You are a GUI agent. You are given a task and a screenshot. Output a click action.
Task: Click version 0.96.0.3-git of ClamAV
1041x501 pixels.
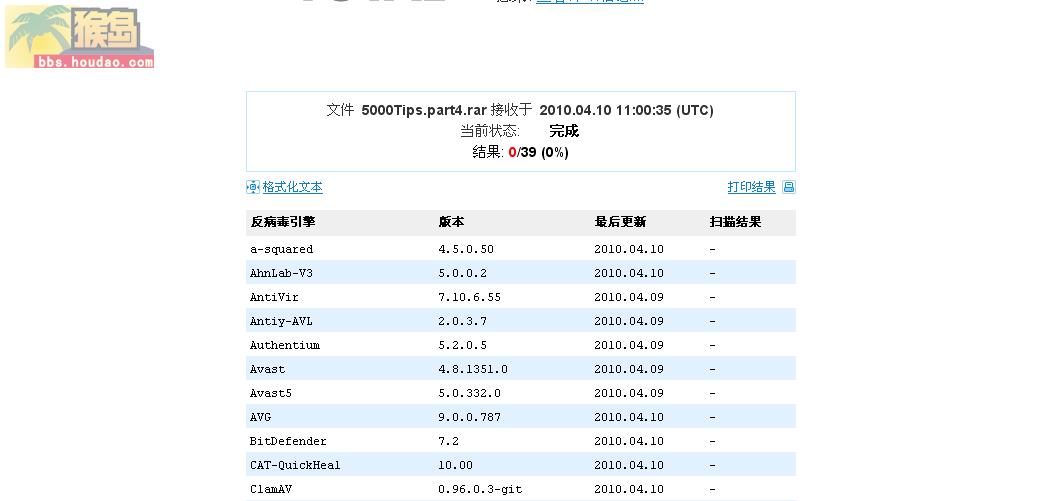click(480, 489)
